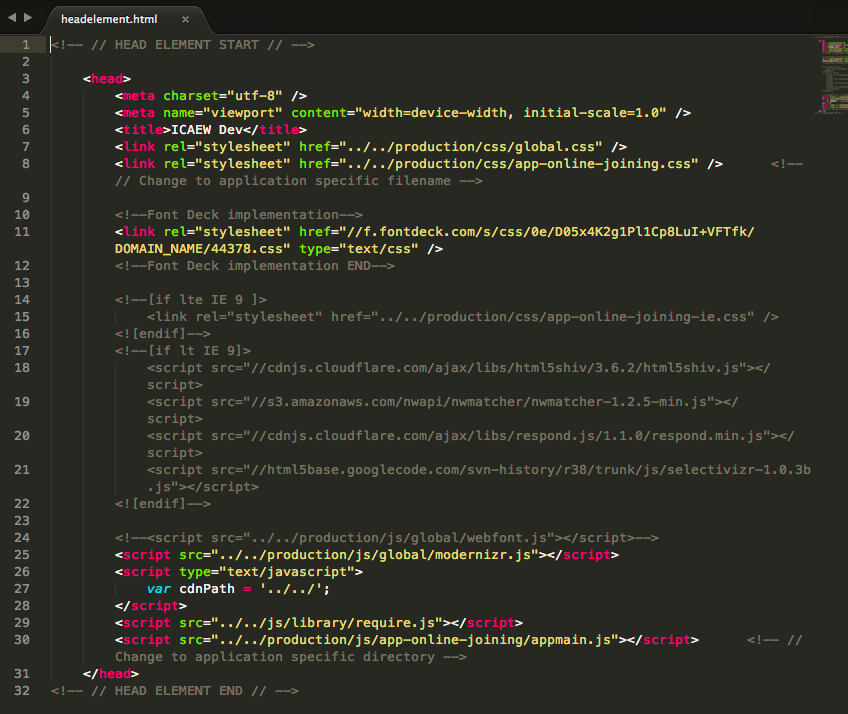This screenshot has height=714, width=848.
Task: Click the type="text/javascript" attribute
Action: point(267,572)
